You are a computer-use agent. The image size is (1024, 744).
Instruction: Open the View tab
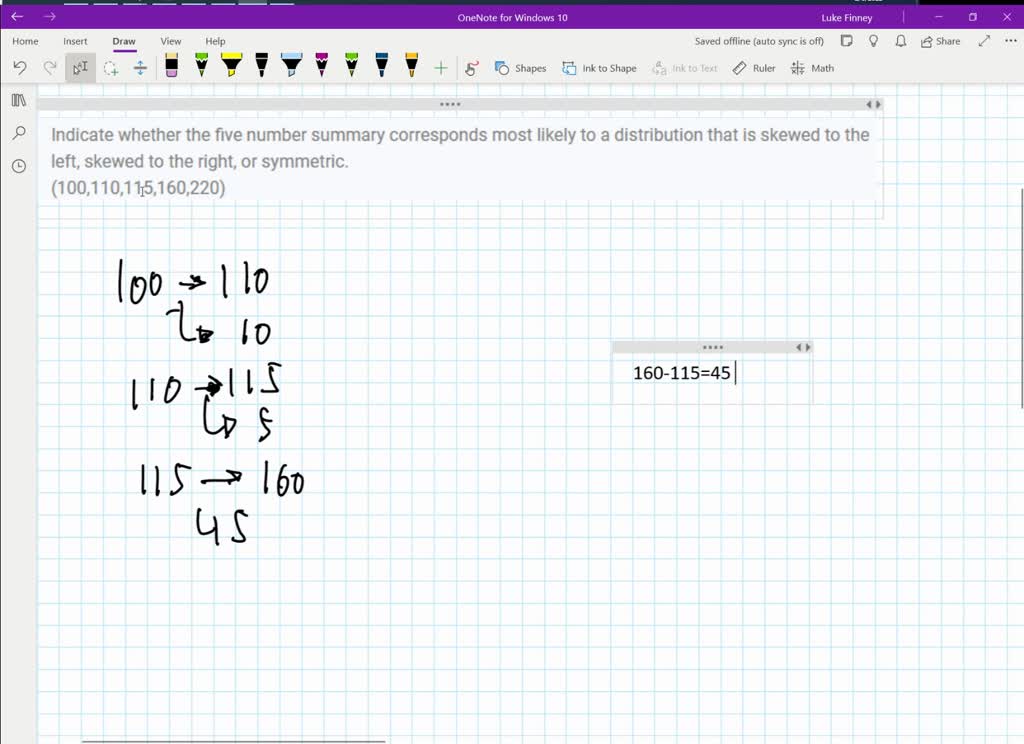tap(170, 41)
